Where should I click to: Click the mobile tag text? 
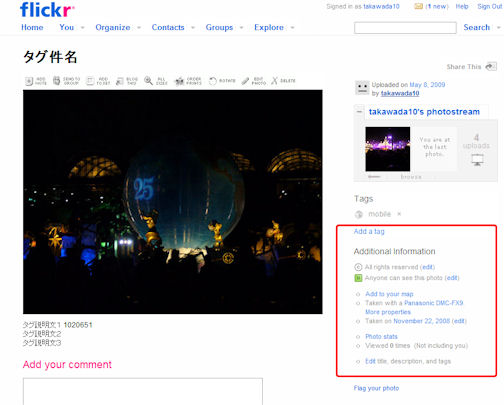point(379,214)
